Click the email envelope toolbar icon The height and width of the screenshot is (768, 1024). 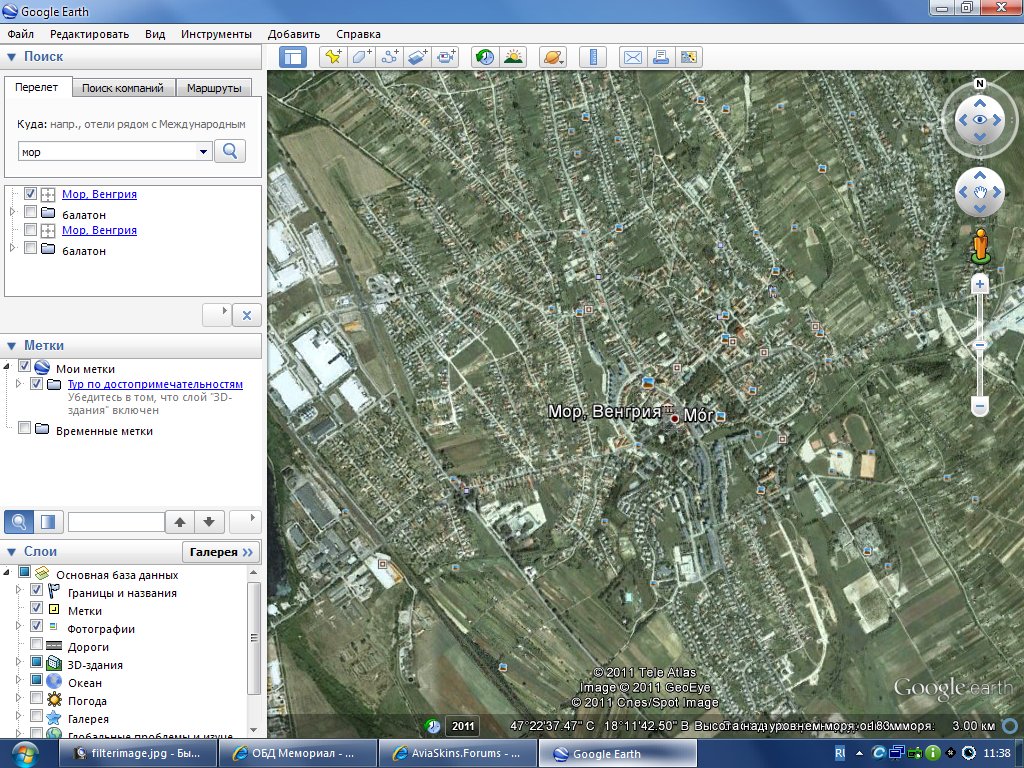tap(632, 57)
